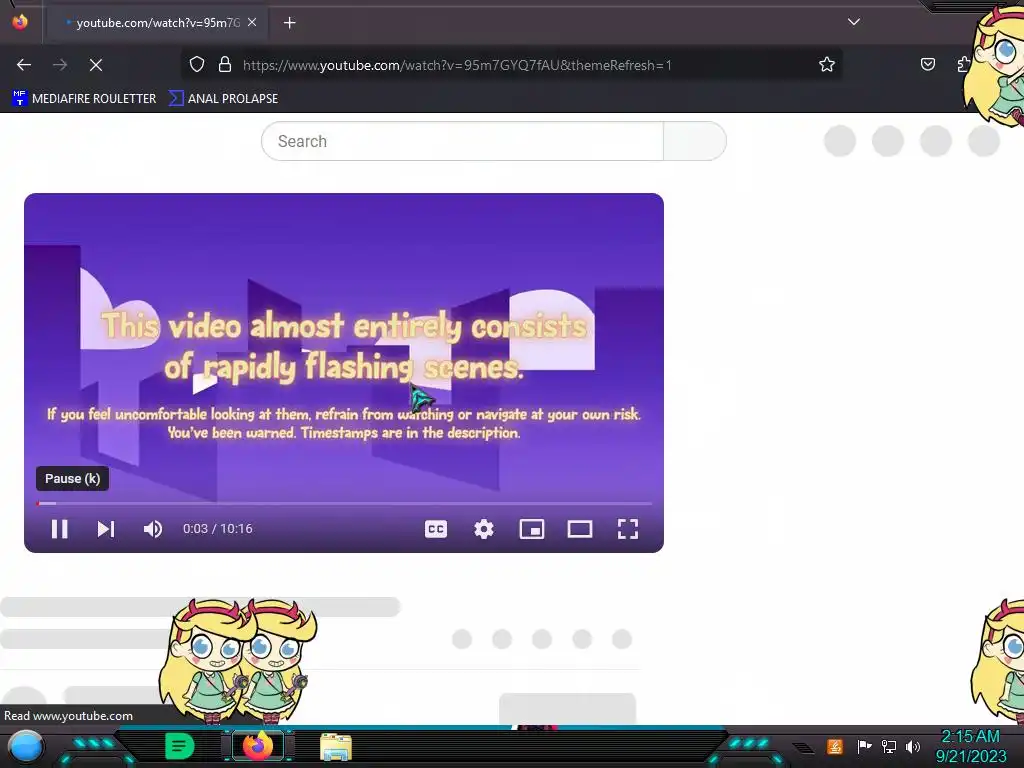Click the YouTube search field
The height and width of the screenshot is (768, 1024).
click(x=462, y=141)
